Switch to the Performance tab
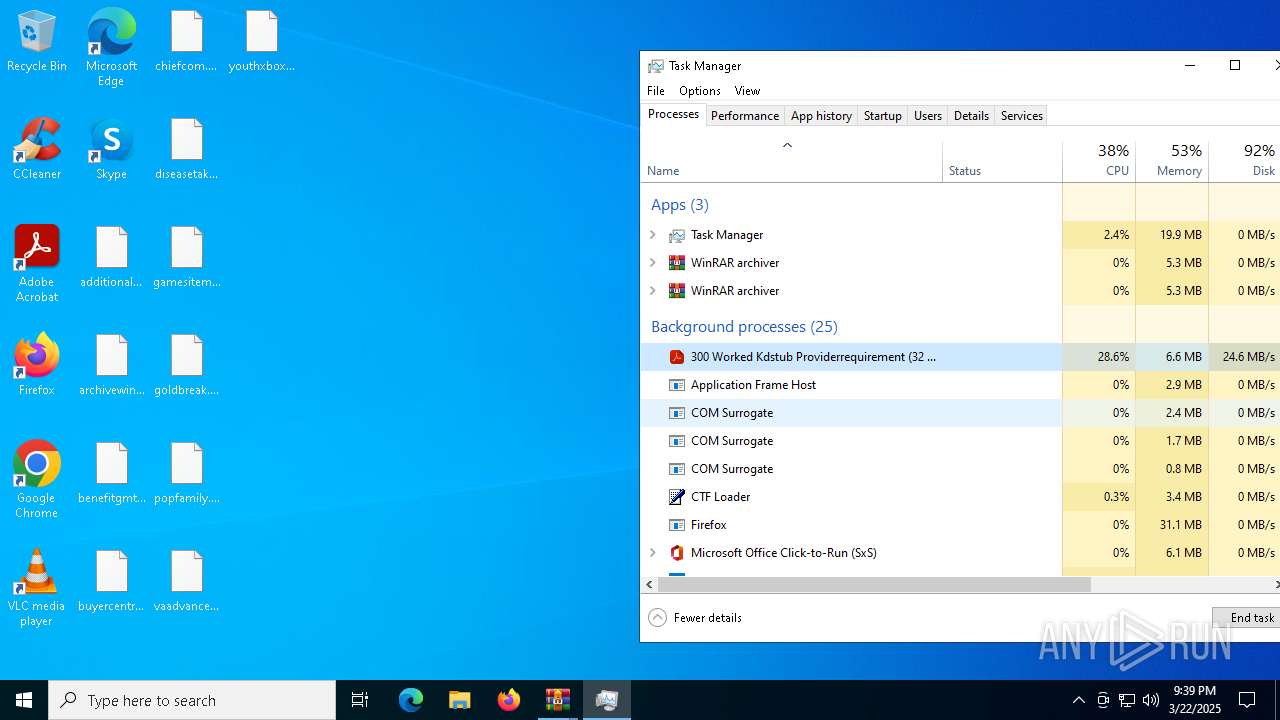The height and width of the screenshot is (720, 1280). [745, 116]
